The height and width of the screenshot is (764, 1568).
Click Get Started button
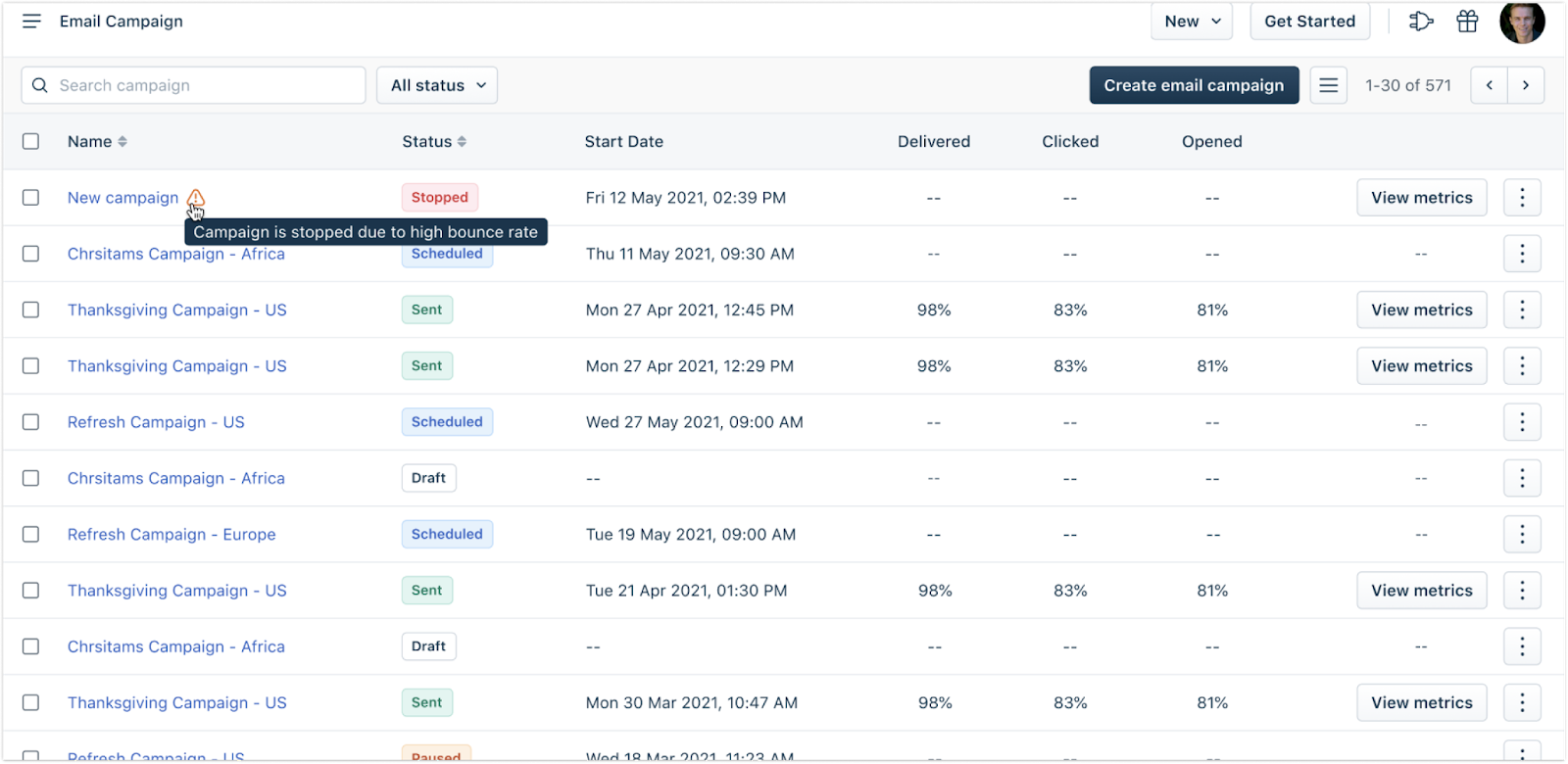pyautogui.click(x=1310, y=22)
